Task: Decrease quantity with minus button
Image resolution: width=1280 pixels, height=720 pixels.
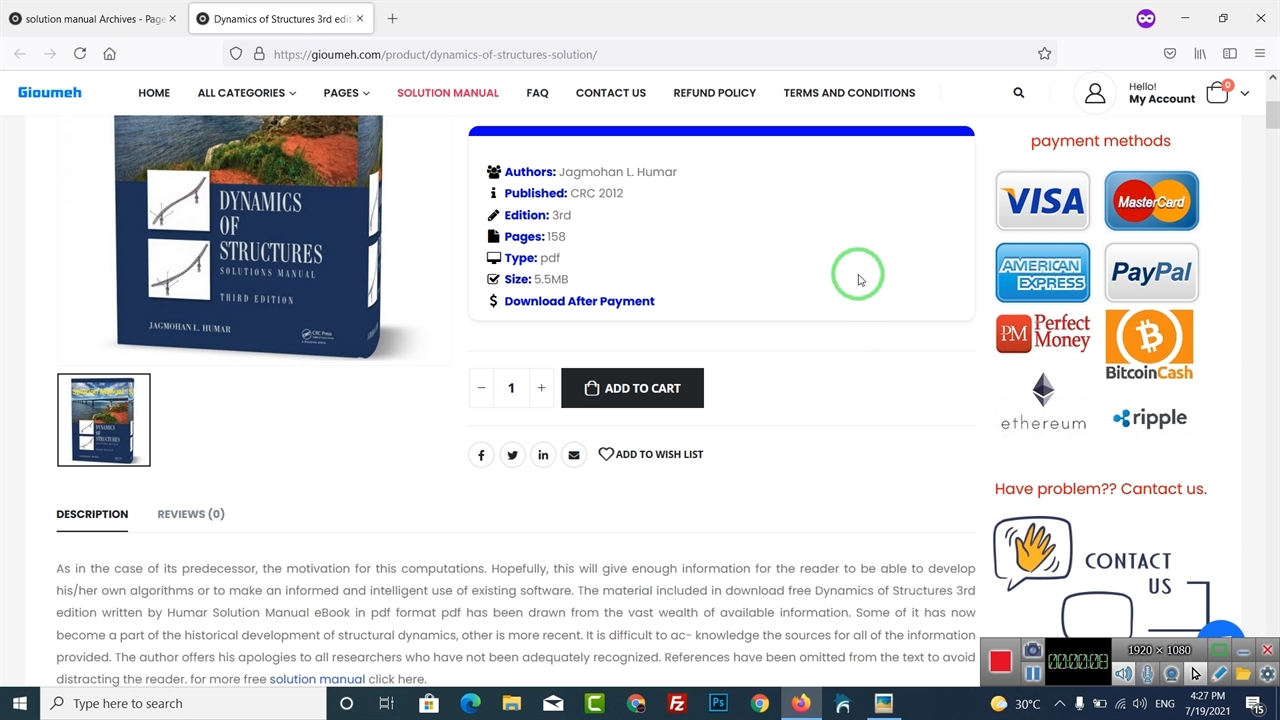Action: 481,388
